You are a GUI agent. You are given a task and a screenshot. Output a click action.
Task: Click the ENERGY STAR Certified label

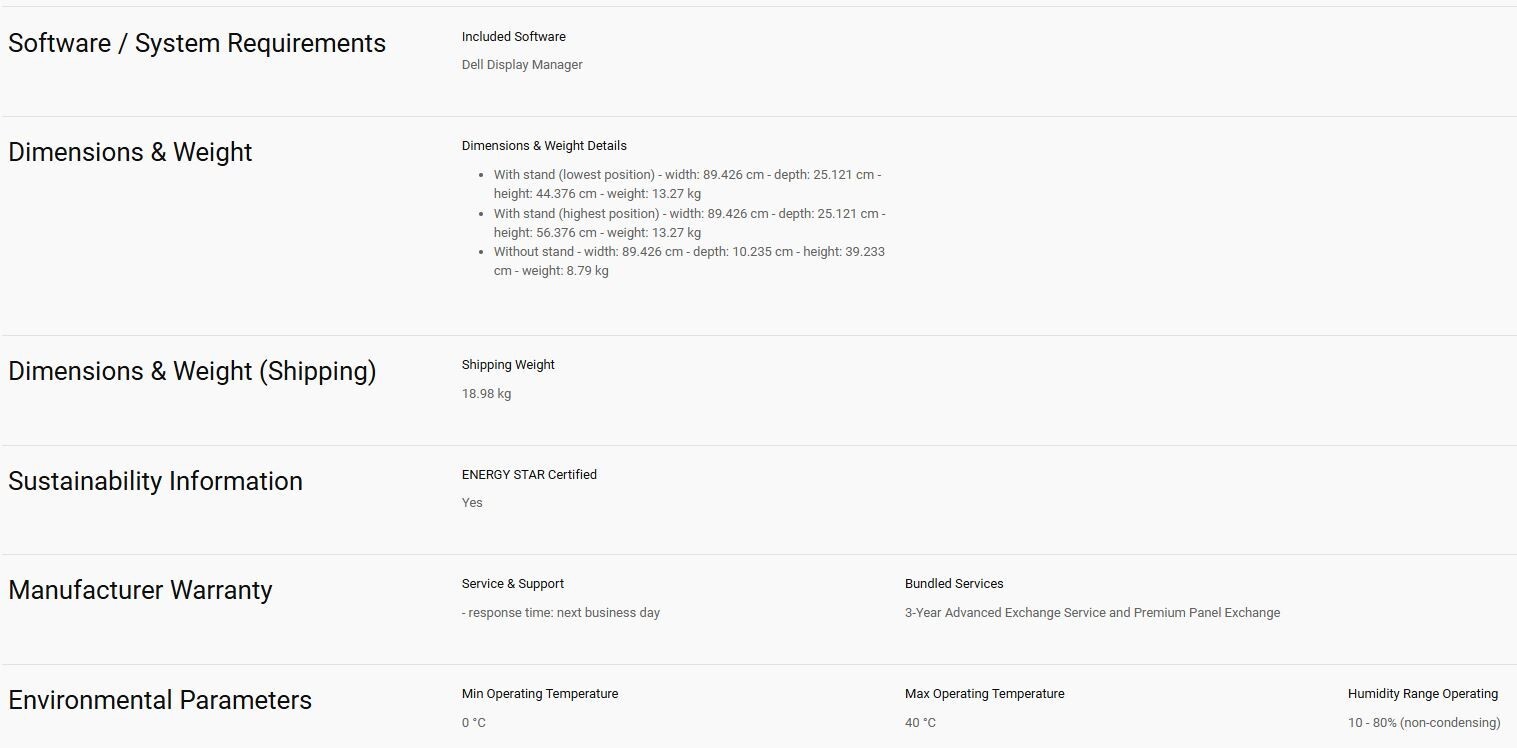529,475
